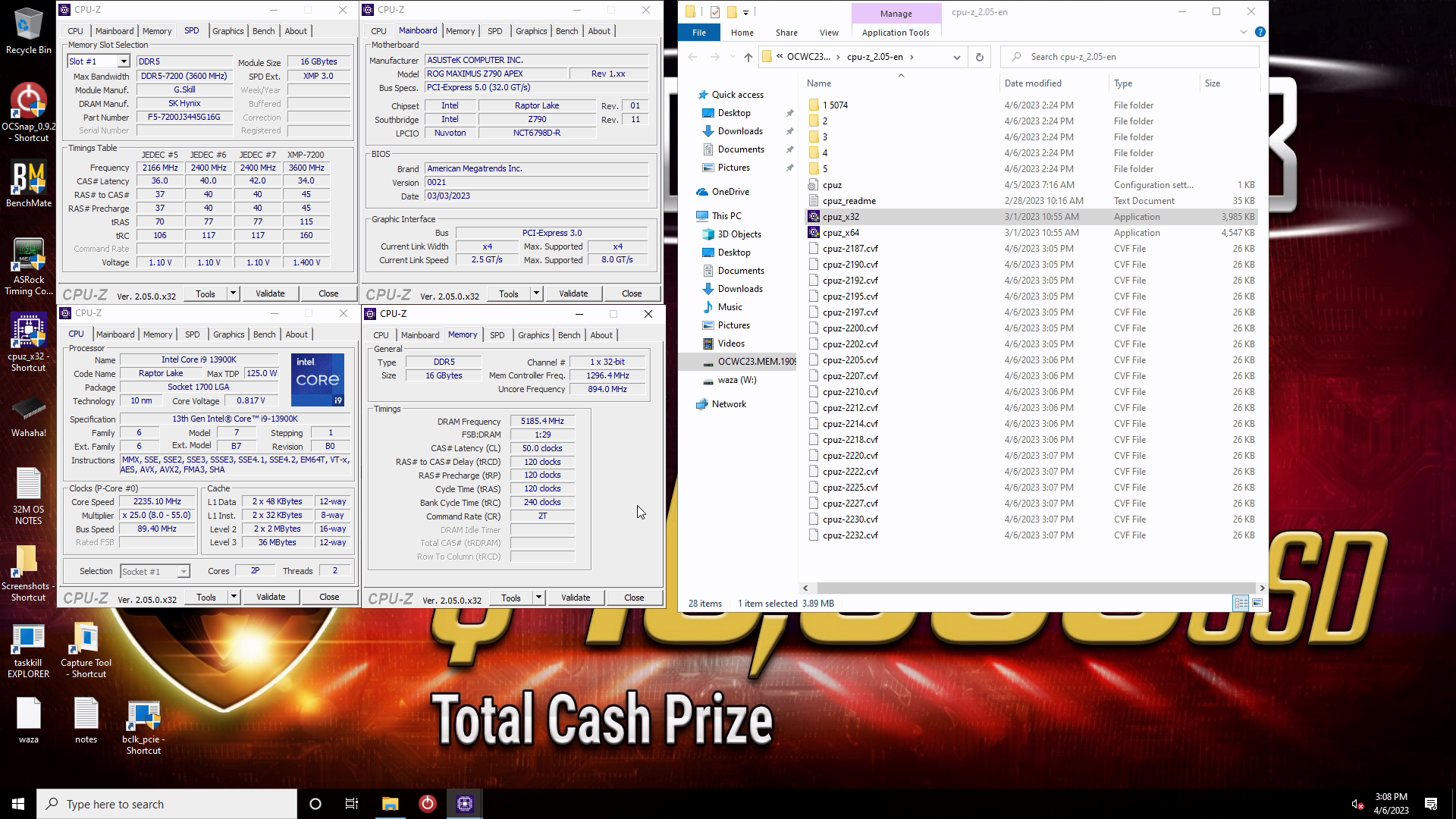Expand Explorer address bar history dropdown
This screenshot has width=1456, height=819.
coord(956,57)
